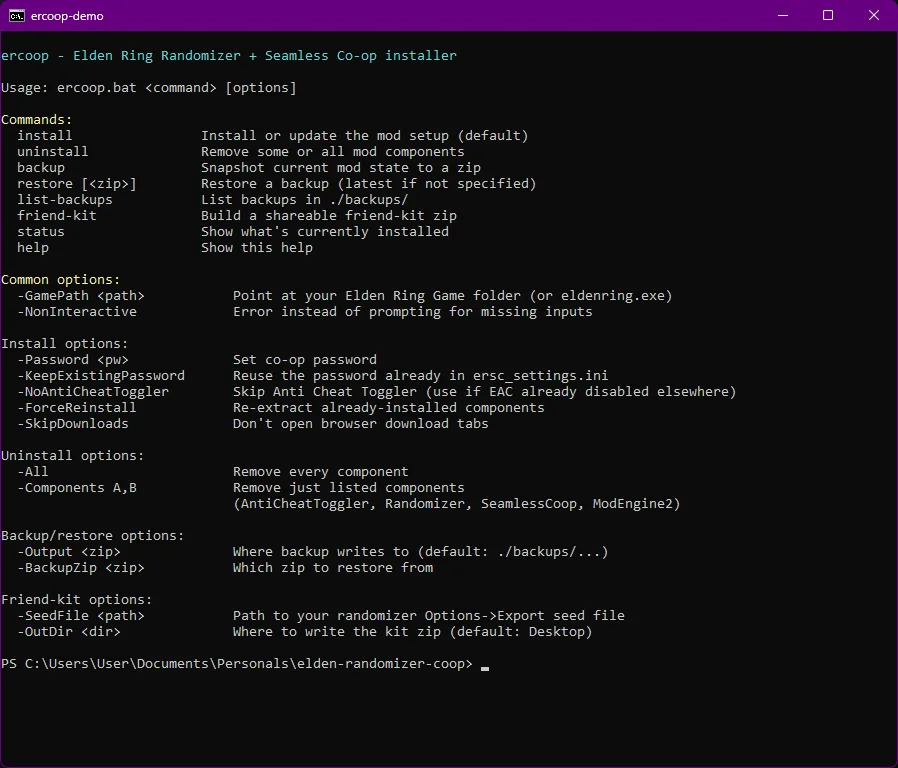Click the console icon in the title bar

(17, 15)
